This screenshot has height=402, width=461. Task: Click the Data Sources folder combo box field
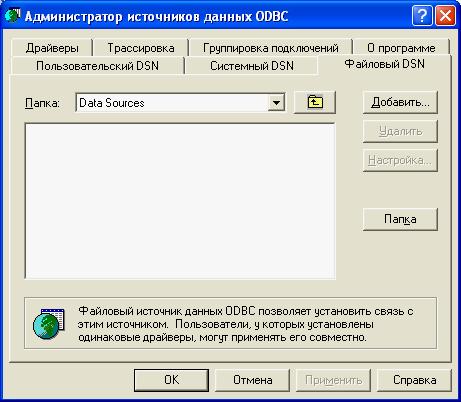(x=180, y=103)
